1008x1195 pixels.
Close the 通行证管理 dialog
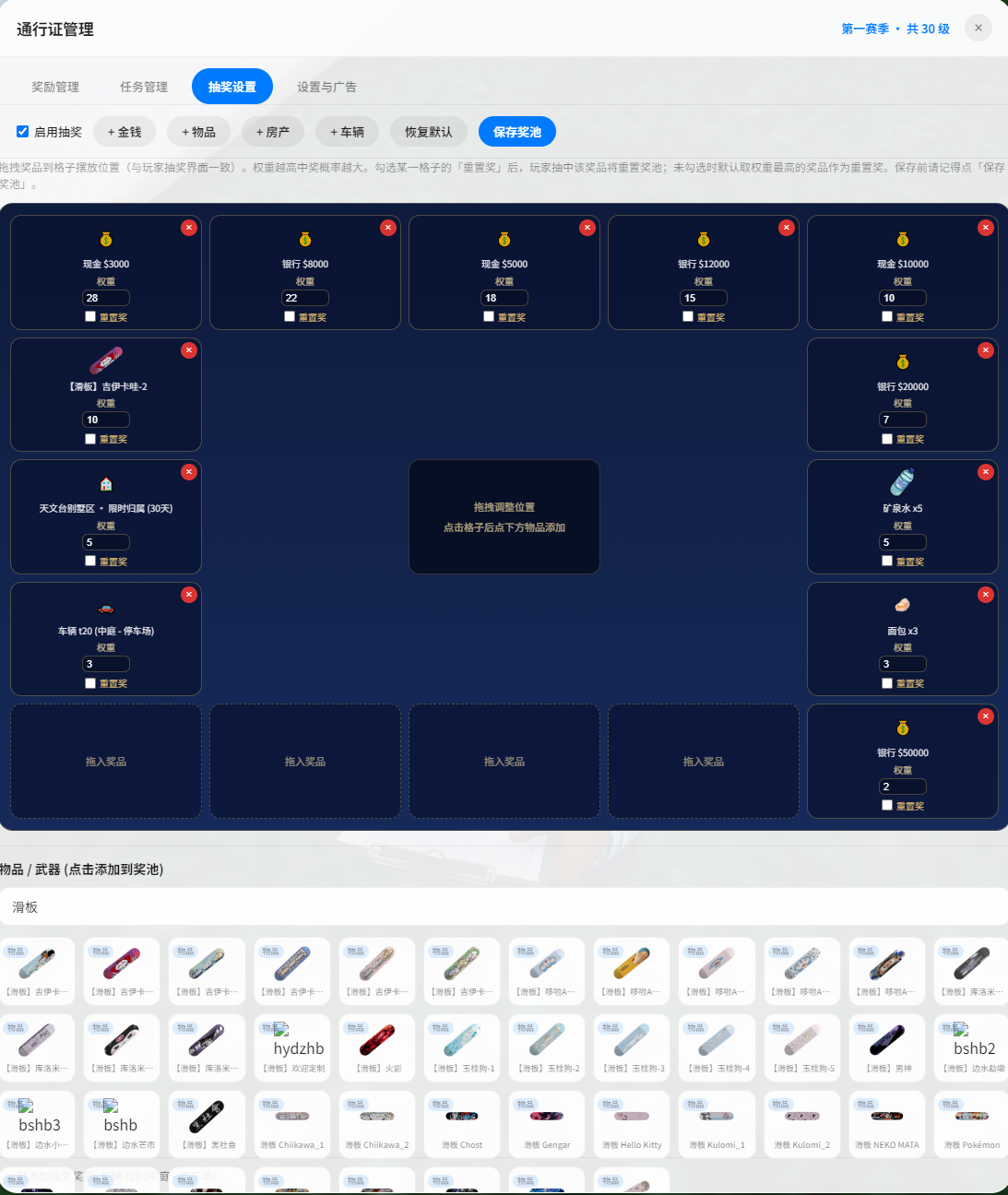978,28
